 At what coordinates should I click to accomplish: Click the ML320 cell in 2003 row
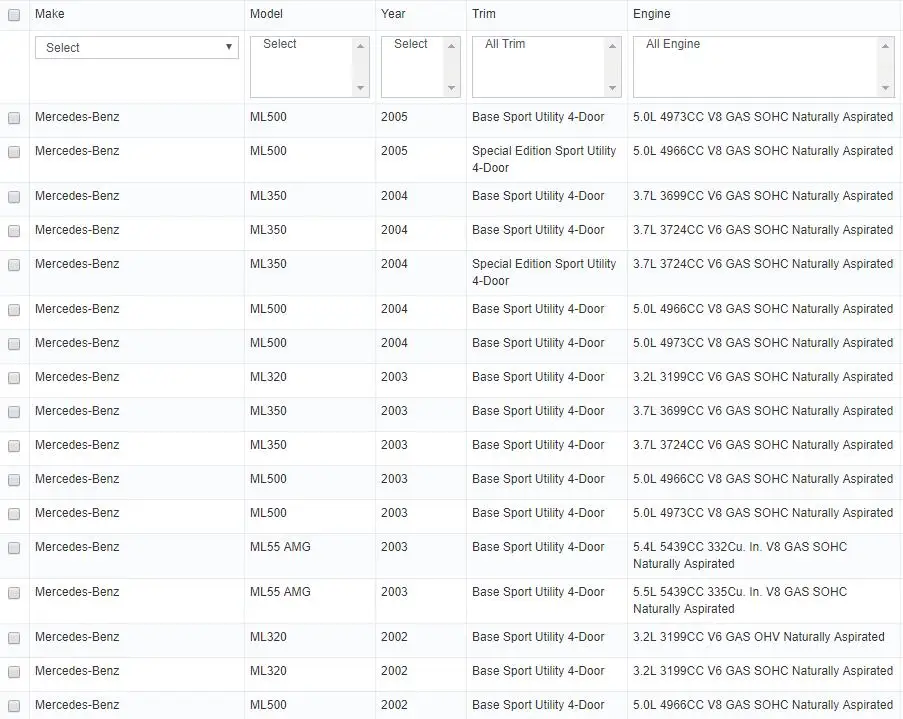(268, 377)
